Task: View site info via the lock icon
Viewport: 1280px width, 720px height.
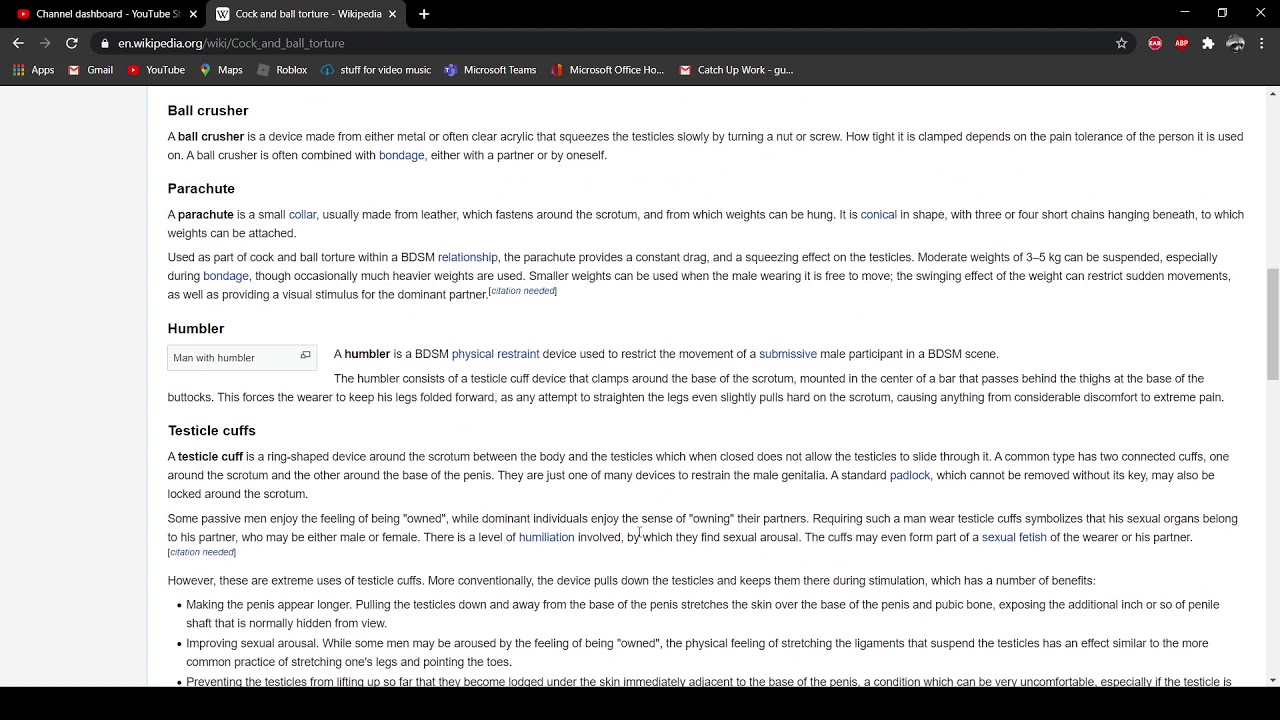Action: tap(105, 43)
